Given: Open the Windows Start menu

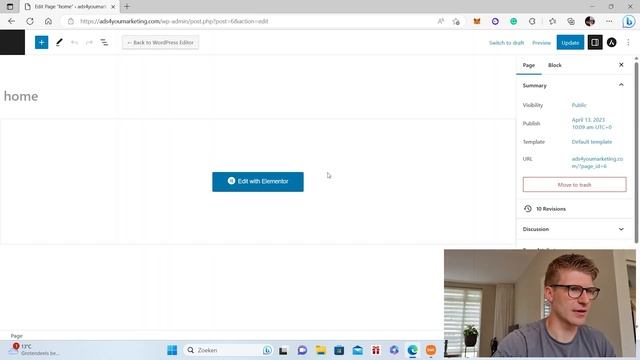Looking at the screenshot, I should click(172, 350).
